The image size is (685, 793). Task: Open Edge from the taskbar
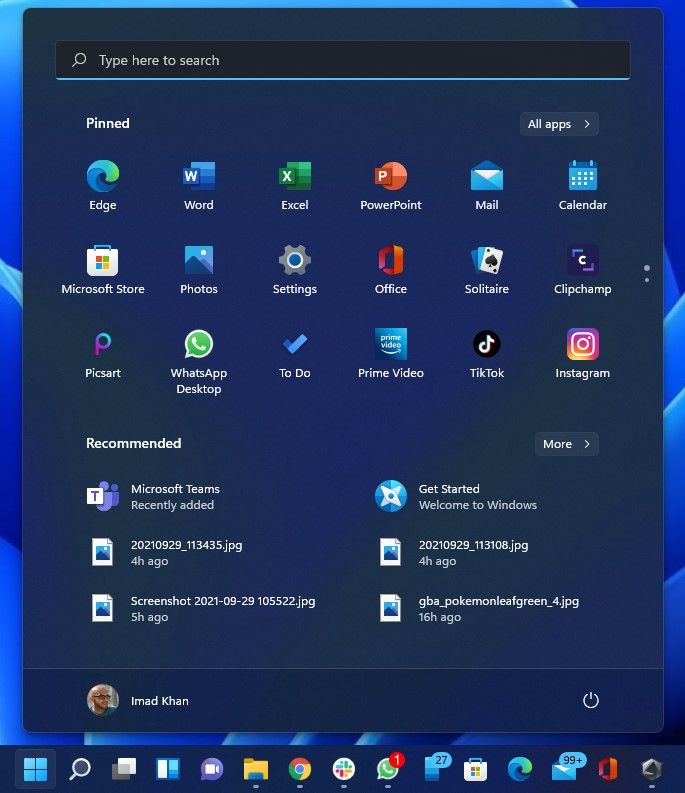pos(520,769)
